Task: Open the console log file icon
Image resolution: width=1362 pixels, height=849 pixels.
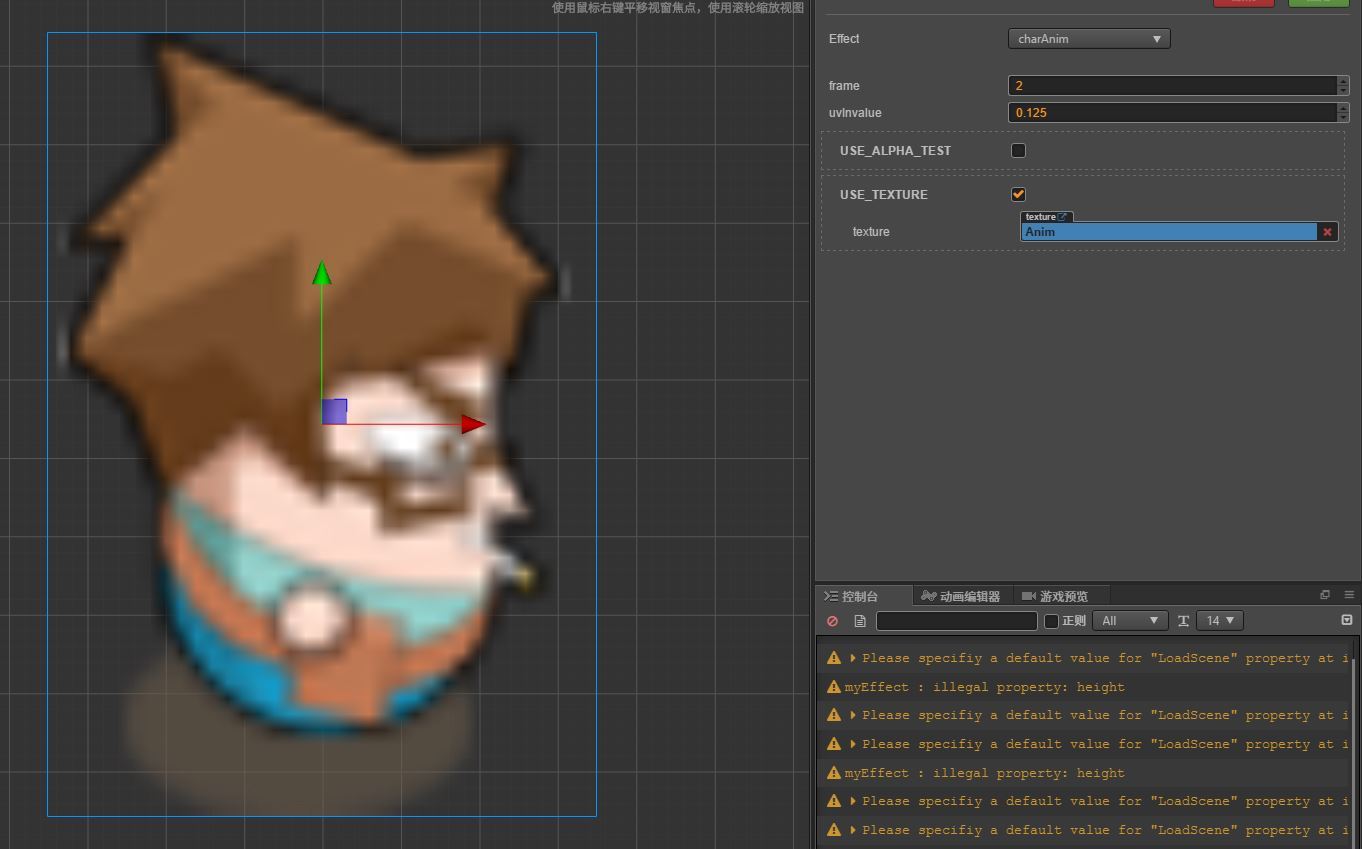Action: (860, 621)
